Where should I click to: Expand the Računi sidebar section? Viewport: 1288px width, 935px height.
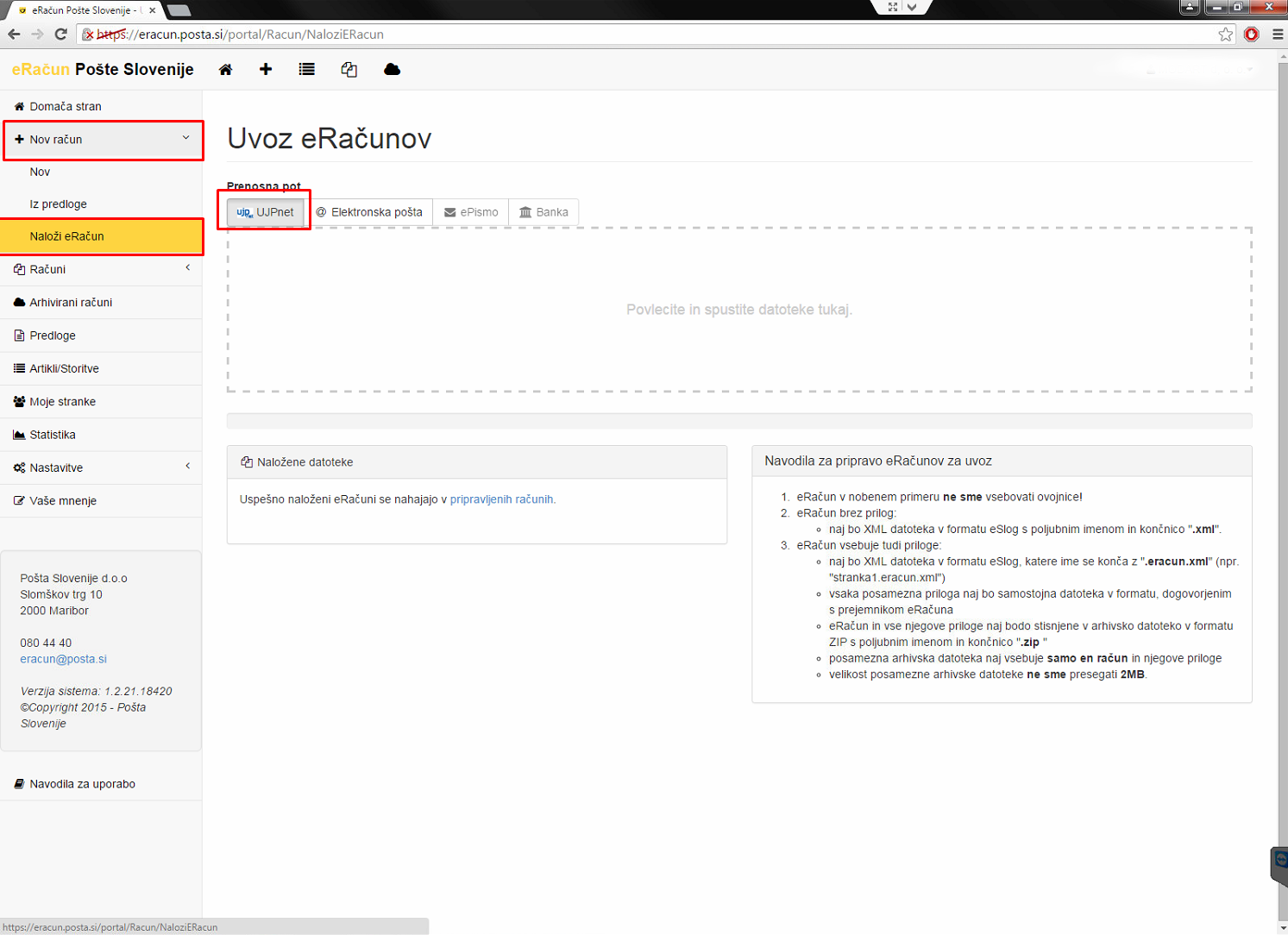click(x=101, y=269)
